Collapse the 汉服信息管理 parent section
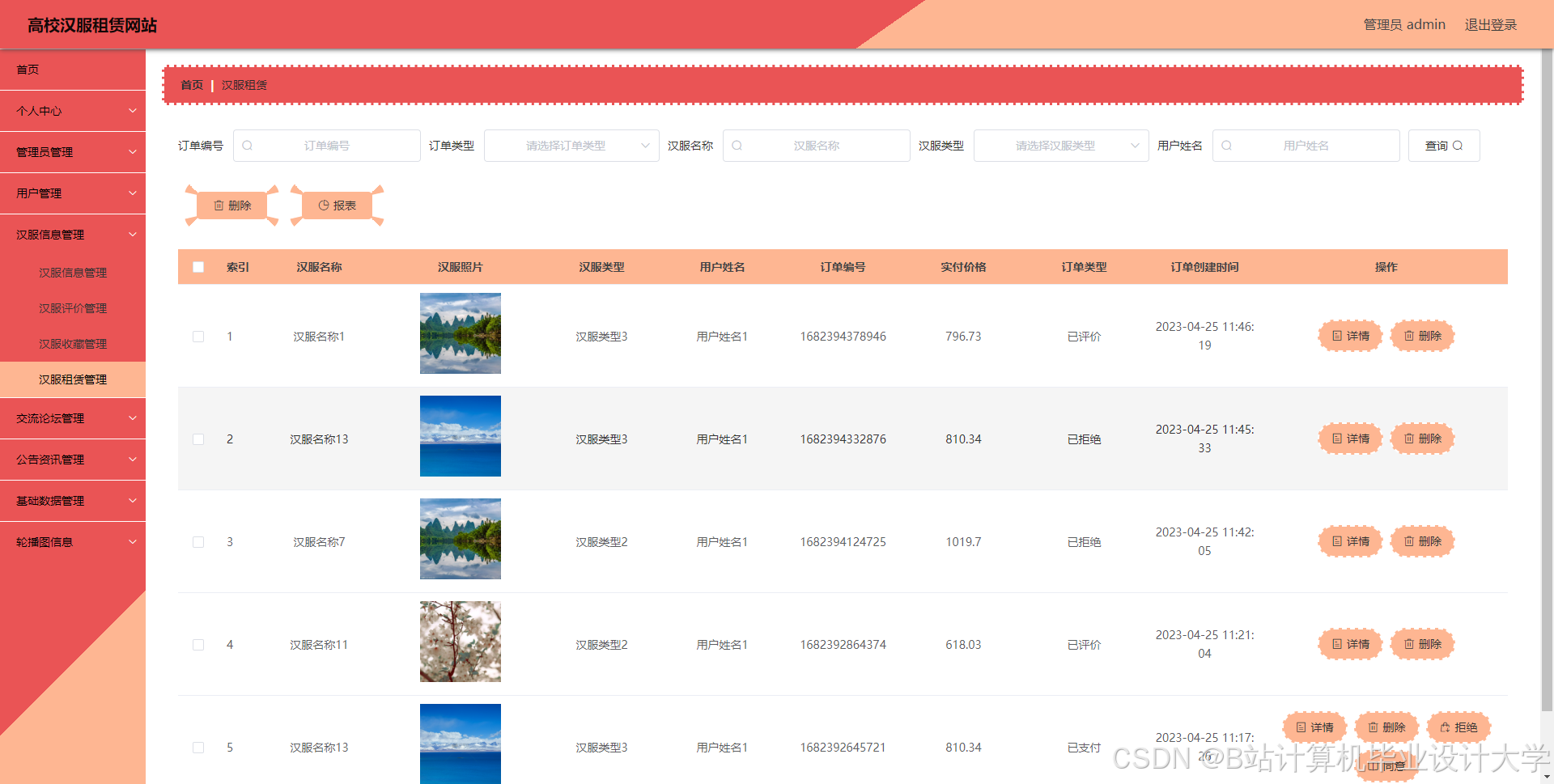Image resolution: width=1554 pixels, height=784 pixels. (73, 235)
